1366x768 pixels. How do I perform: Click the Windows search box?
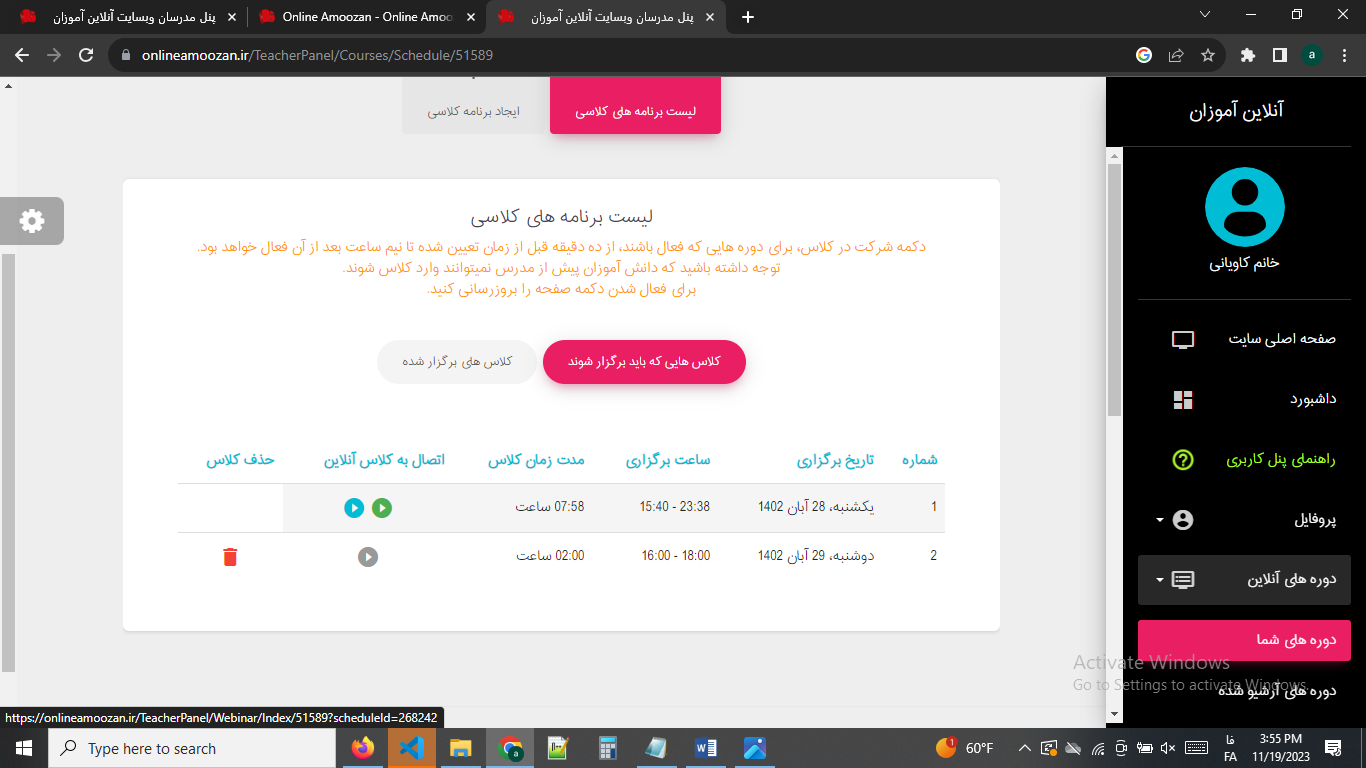192,748
